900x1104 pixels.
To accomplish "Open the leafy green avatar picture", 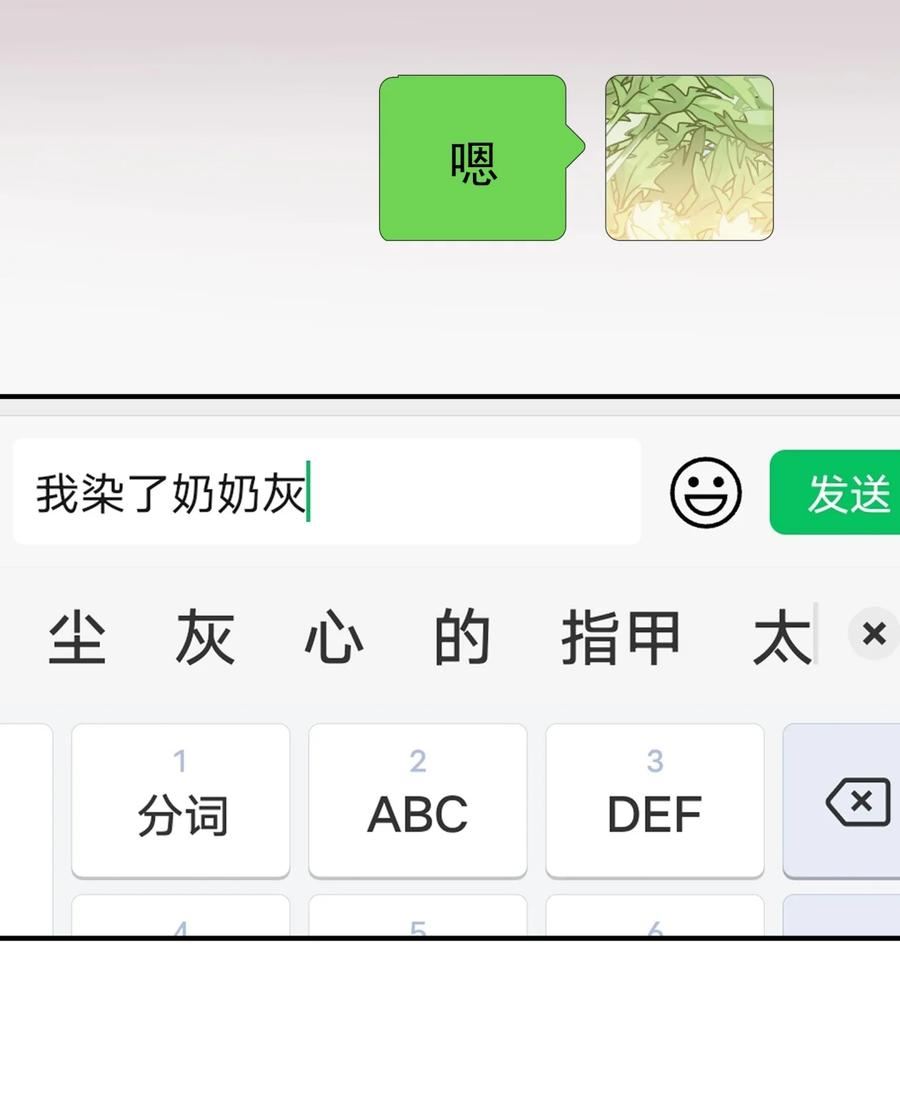I will point(689,158).
